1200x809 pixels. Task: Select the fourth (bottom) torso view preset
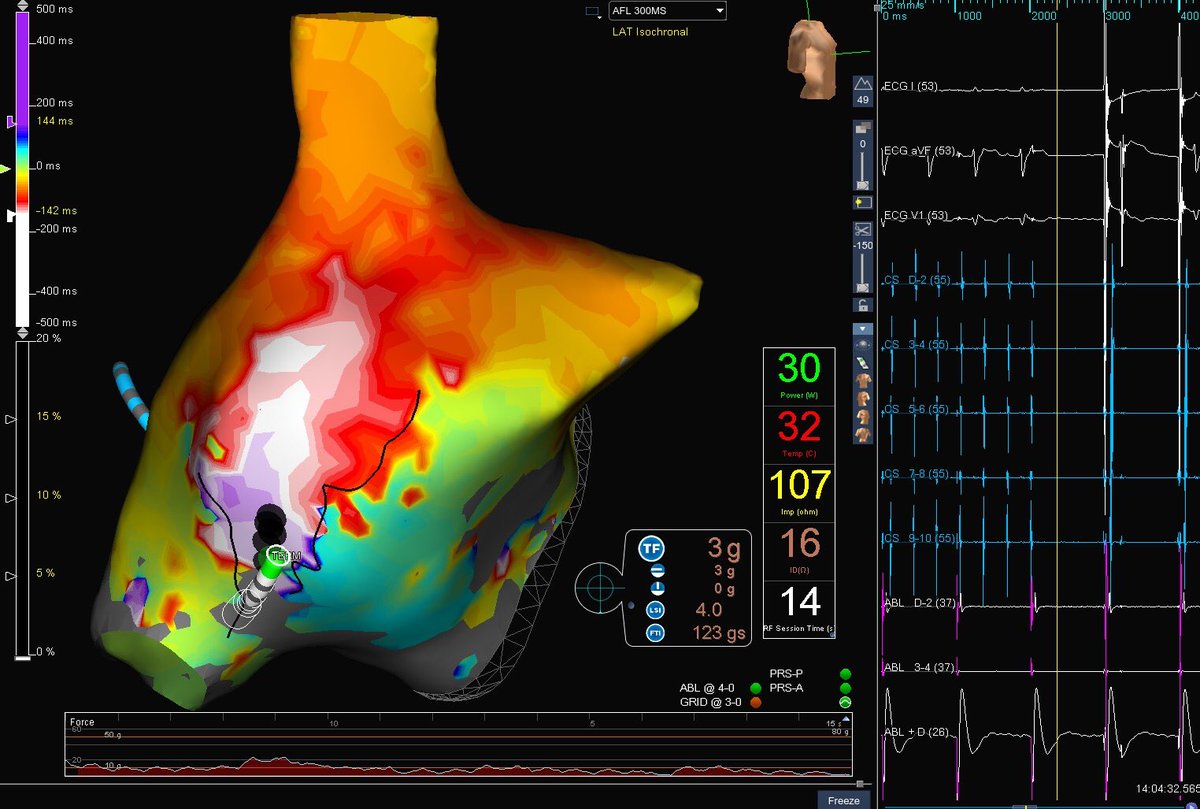point(862,434)
